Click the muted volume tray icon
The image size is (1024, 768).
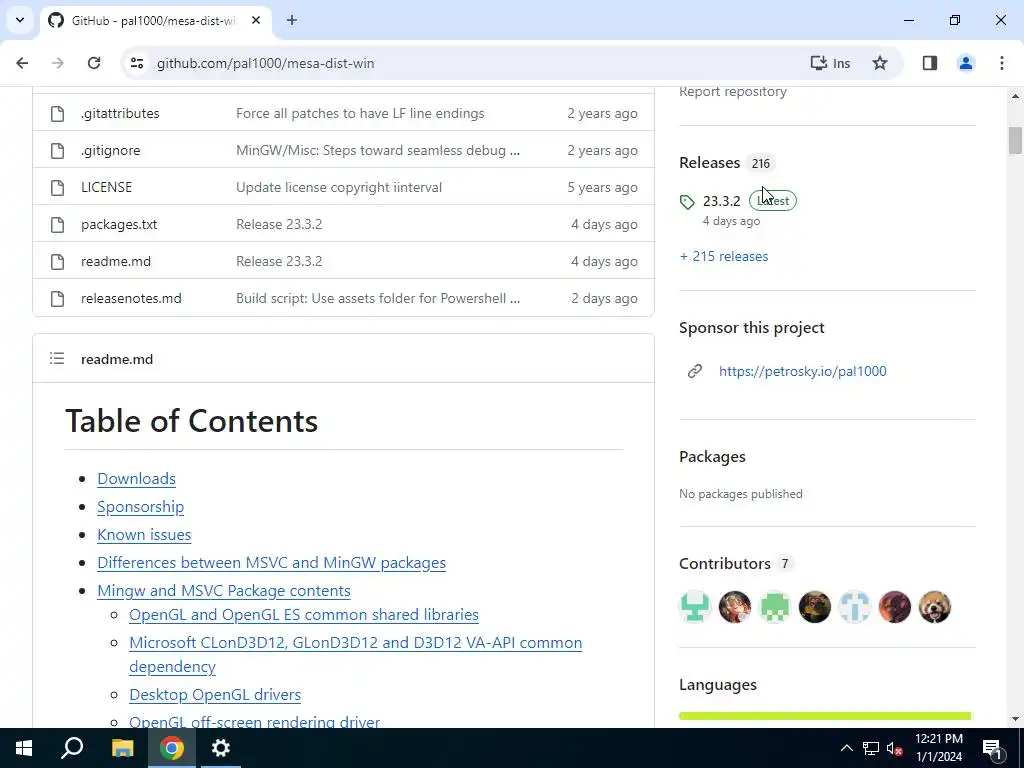(894, 748)
